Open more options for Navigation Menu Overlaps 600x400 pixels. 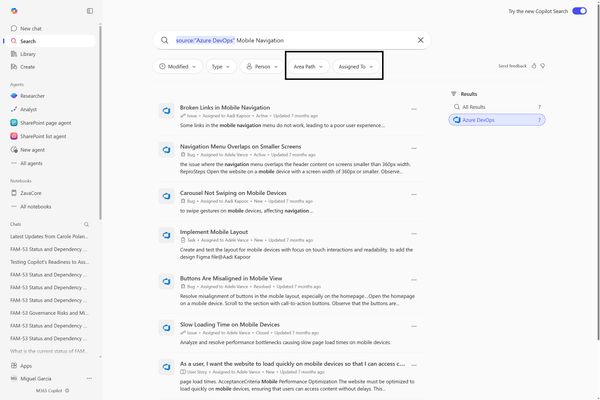[x=414, y=148]
